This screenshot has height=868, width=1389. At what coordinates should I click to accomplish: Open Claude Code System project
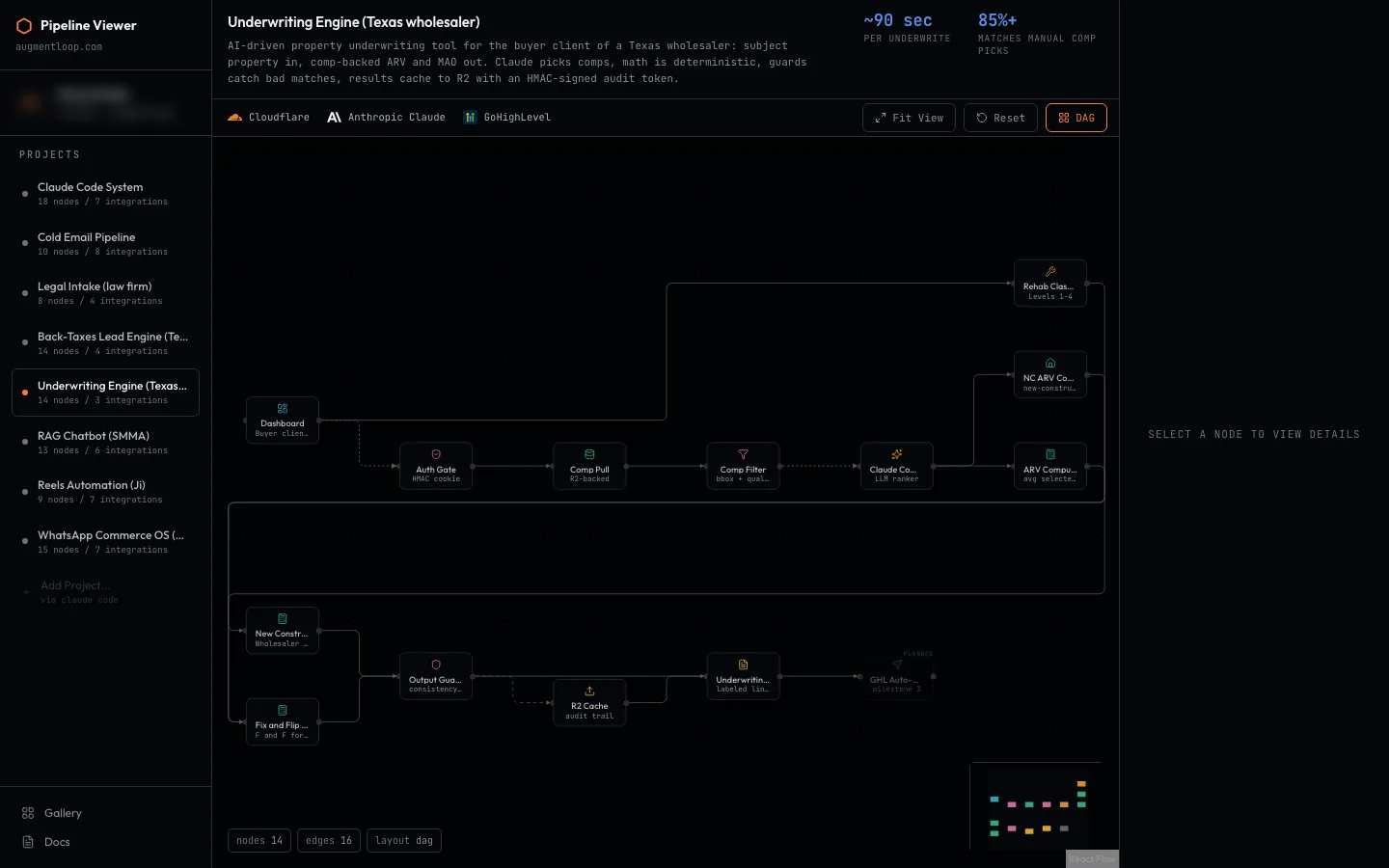click(105, 194)
